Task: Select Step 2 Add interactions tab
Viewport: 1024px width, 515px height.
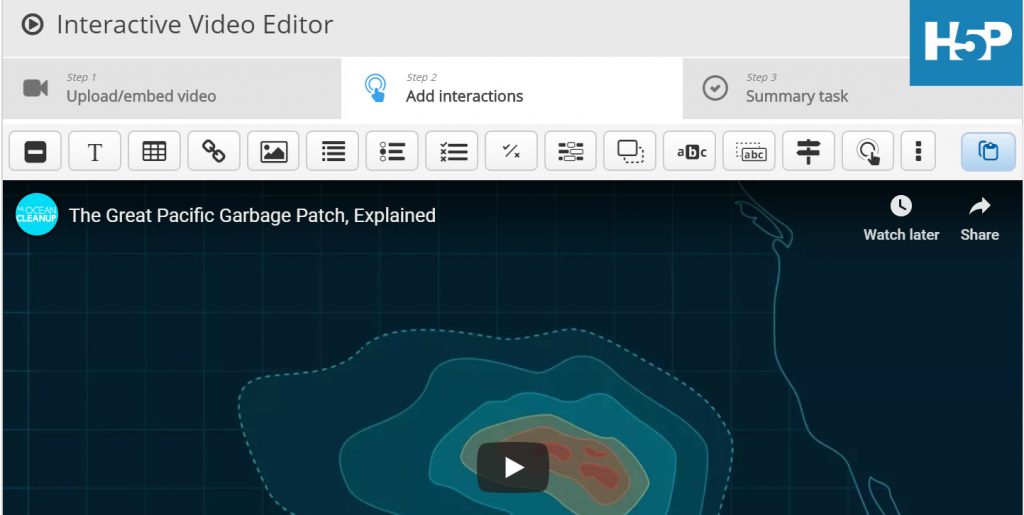Action: click(x=512, y=88)
